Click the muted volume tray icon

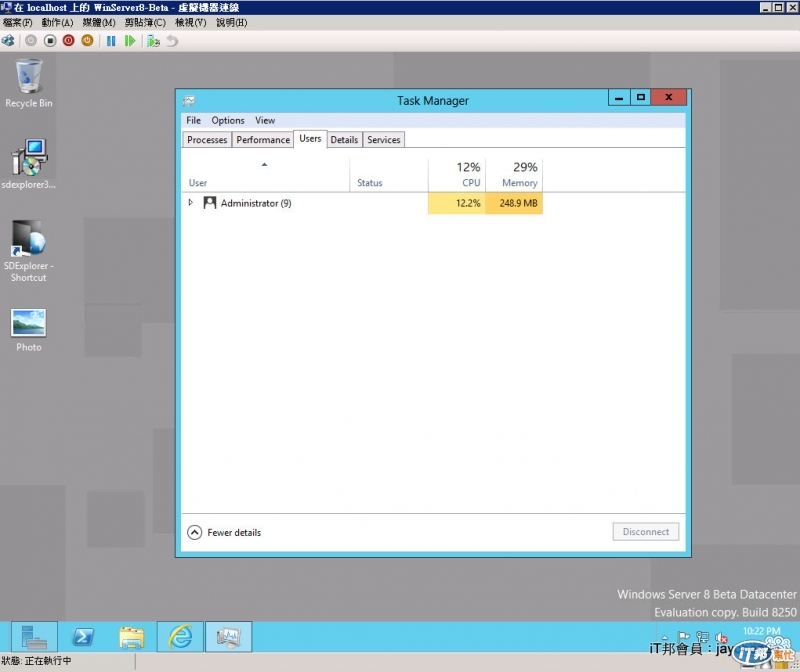[721, 637]
